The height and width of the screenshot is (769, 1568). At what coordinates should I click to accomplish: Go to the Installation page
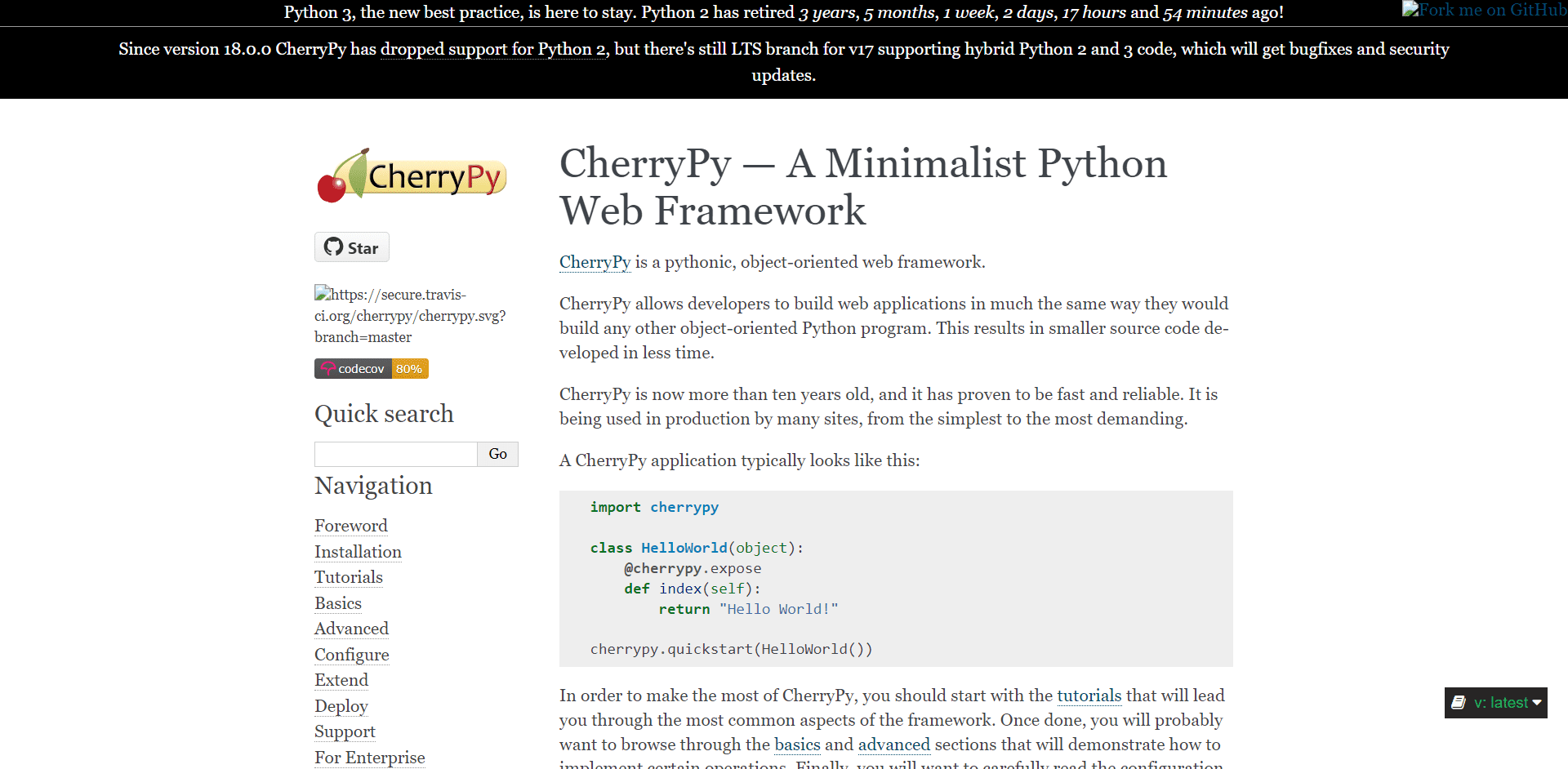click(x=358, y=552)
